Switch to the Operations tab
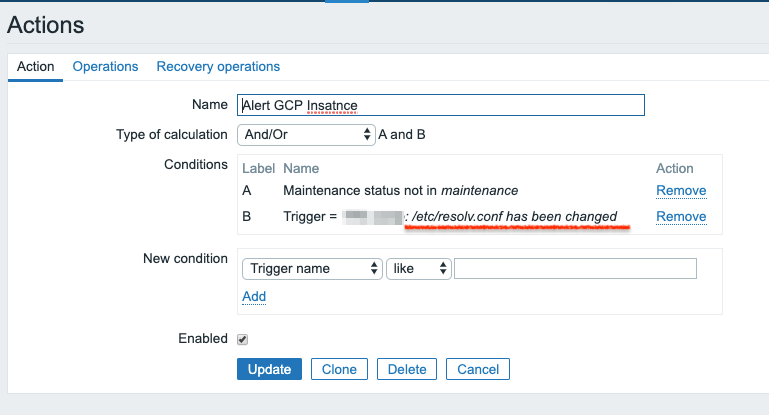The image size is (769, 415). pos(105,67)
